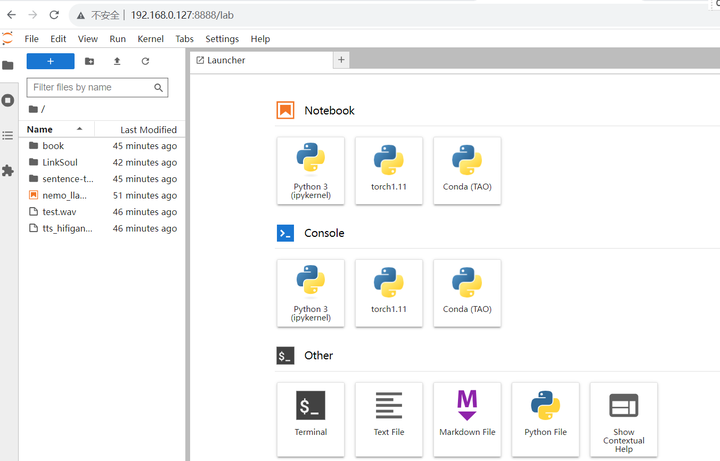Click the '51 minutes ago' modified time
The width and height of the screenshot is (720, 461).
coord(145,196)
